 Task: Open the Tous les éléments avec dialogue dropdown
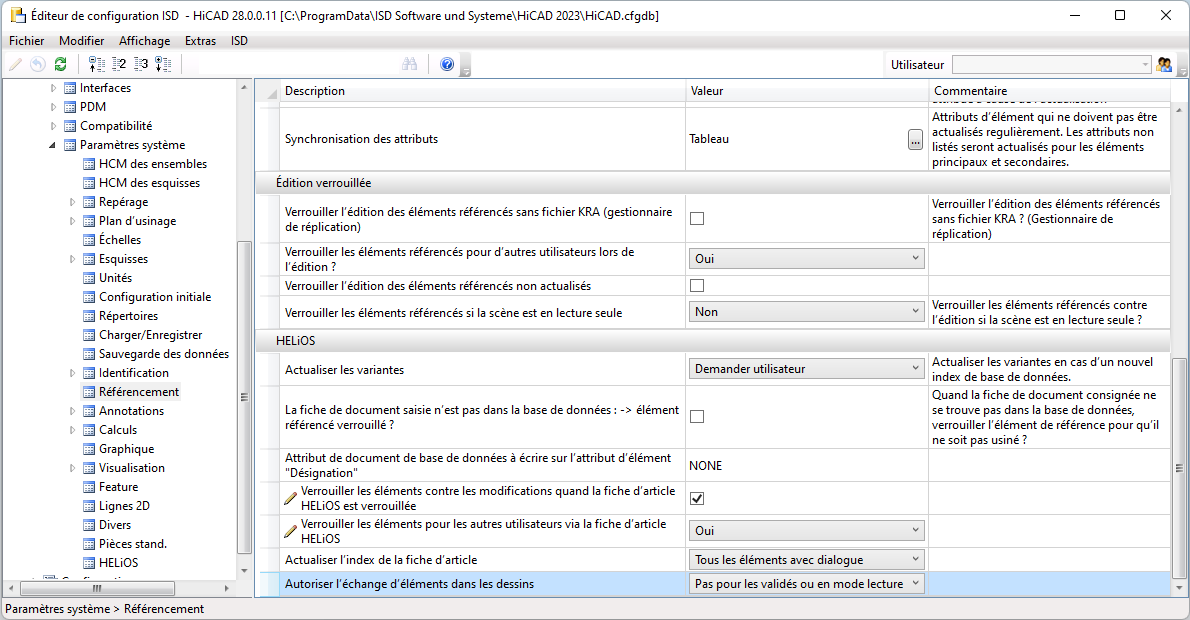coord(806,560)
